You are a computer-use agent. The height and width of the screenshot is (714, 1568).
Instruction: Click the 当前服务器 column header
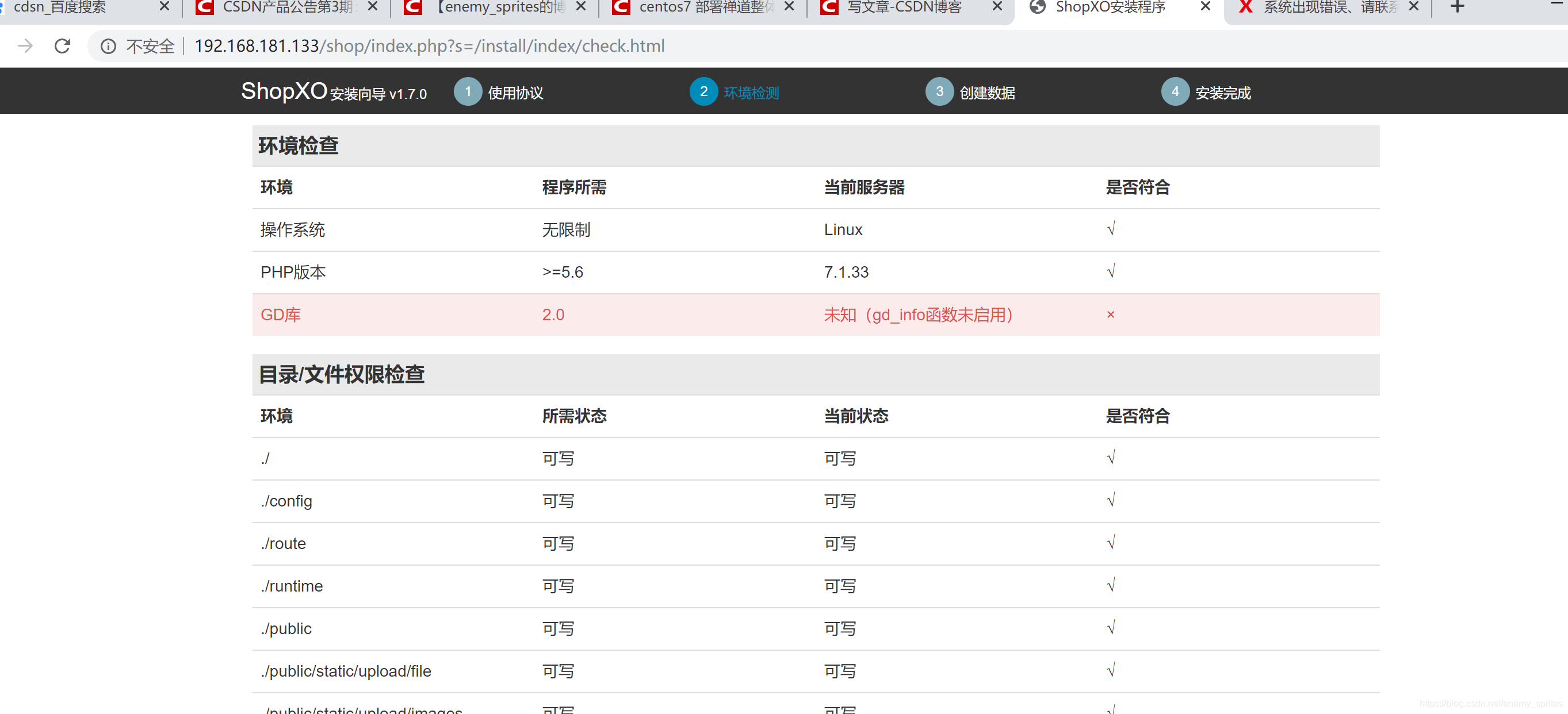tap(865, 187)
